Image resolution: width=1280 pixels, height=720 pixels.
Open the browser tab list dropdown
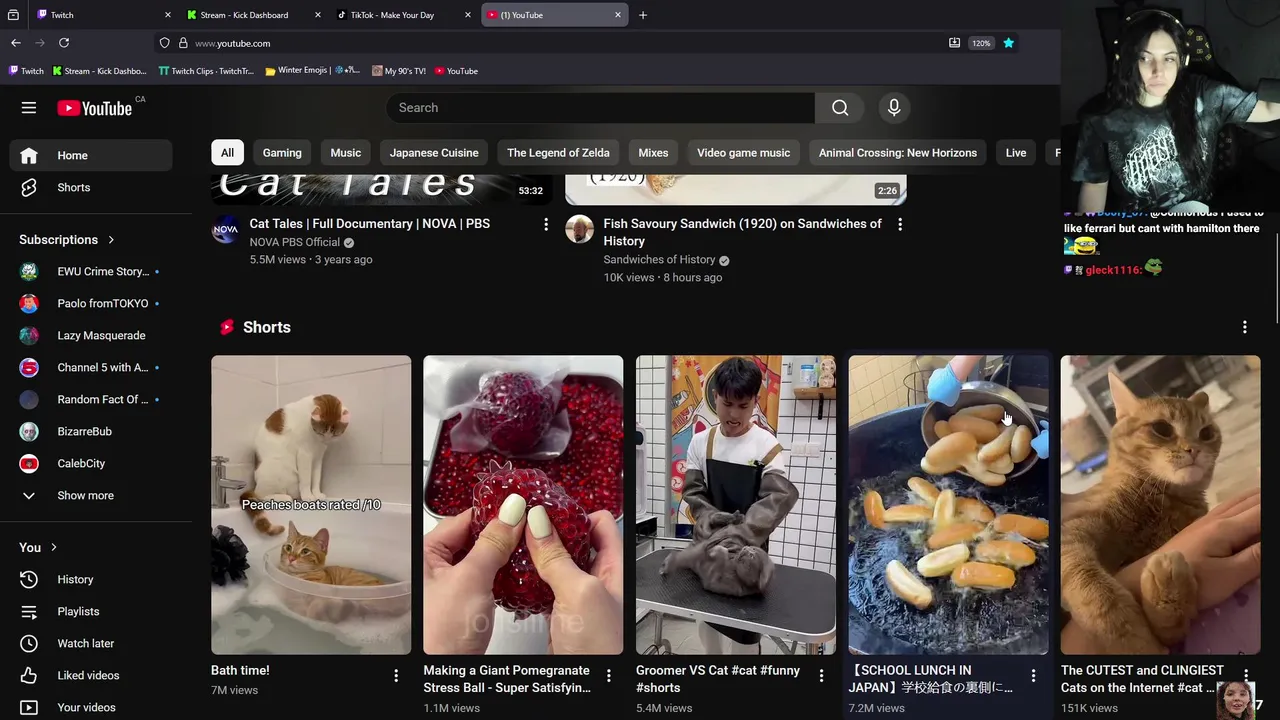pyautogui.click(x=13, y=15)
